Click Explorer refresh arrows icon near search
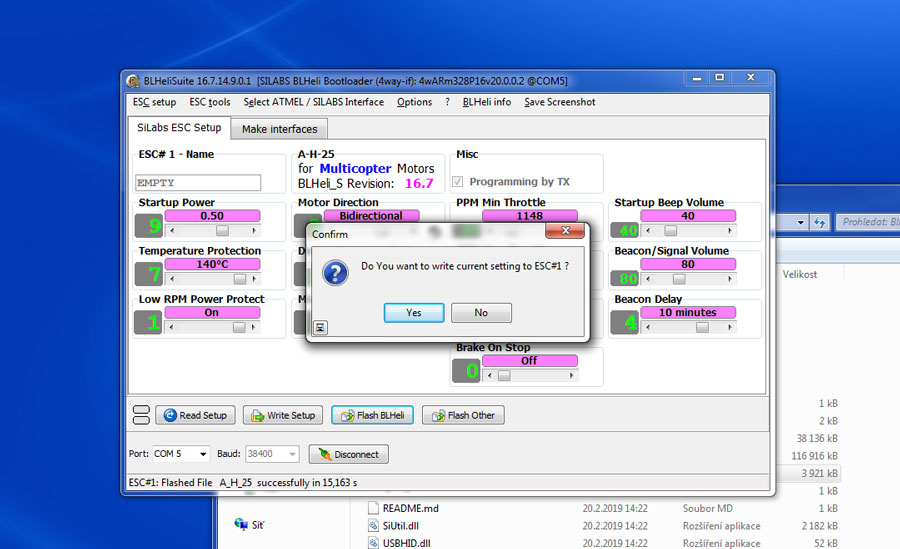Image resolution: width=900 pixels, height=549 pixels. click(x=819, y=222)
